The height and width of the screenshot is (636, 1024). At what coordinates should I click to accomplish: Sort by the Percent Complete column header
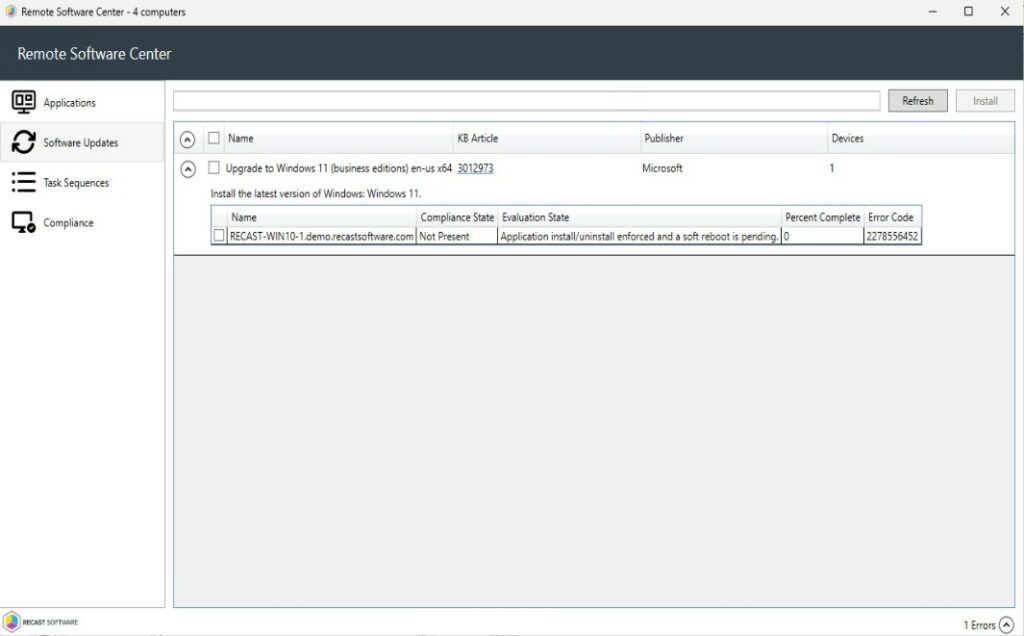pyautogui.click(x=823, y=217)
